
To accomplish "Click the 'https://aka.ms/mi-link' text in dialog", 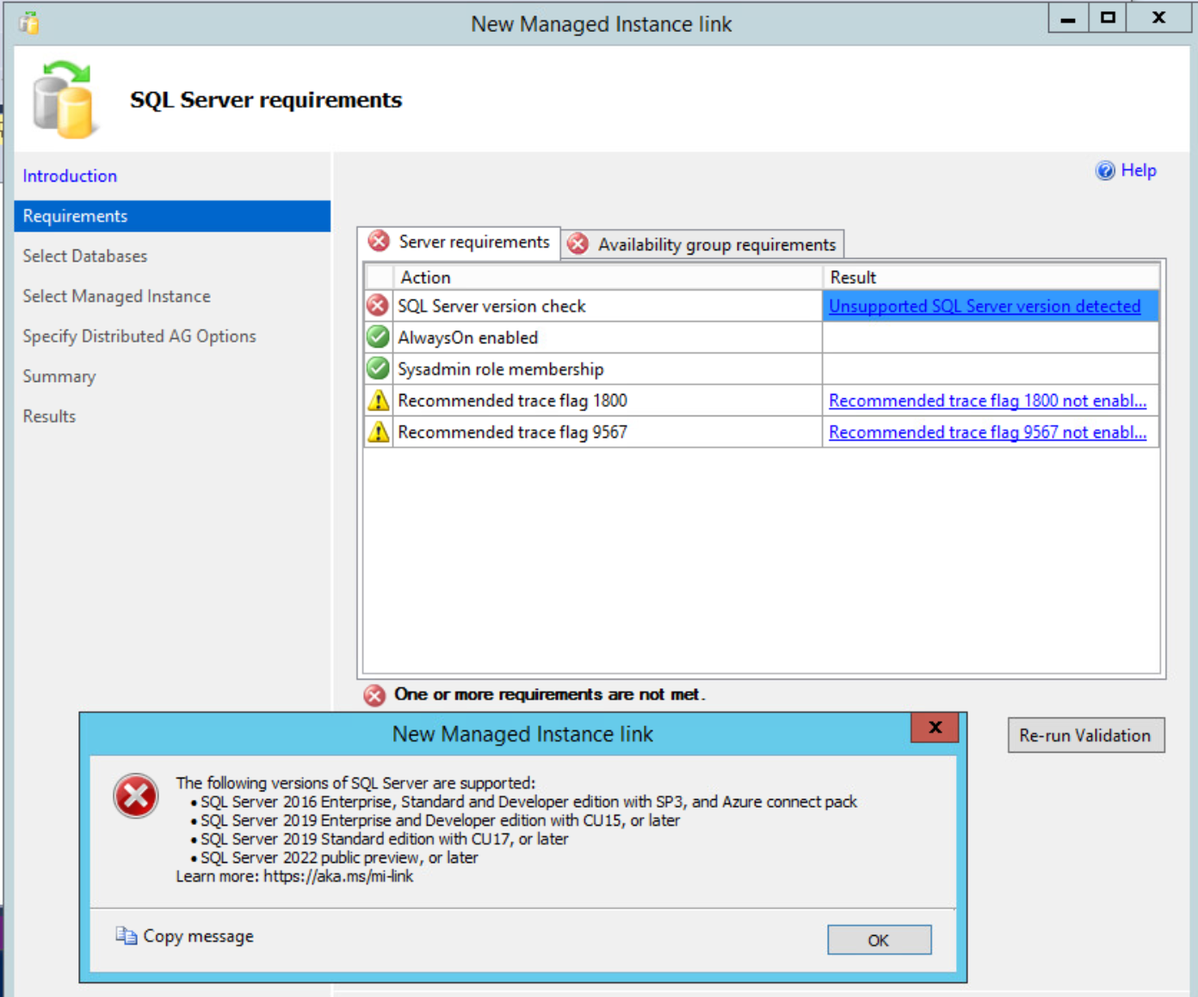I will click(338, 876).
